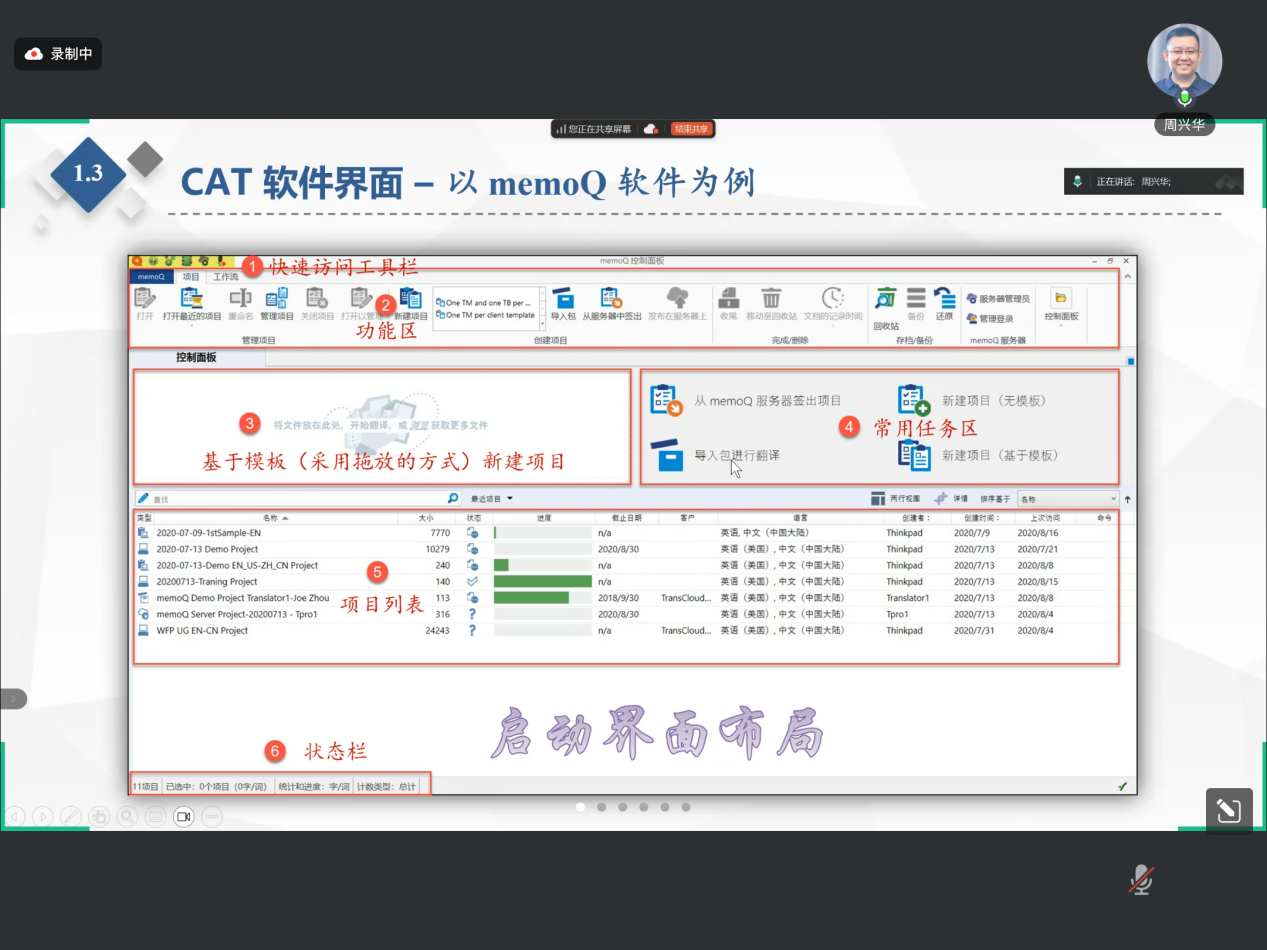Toggle sort direction arrow beside 名称 box
Image resolution: width=1267 pixels, height=950 pixels.
[x=1128, y=498]
